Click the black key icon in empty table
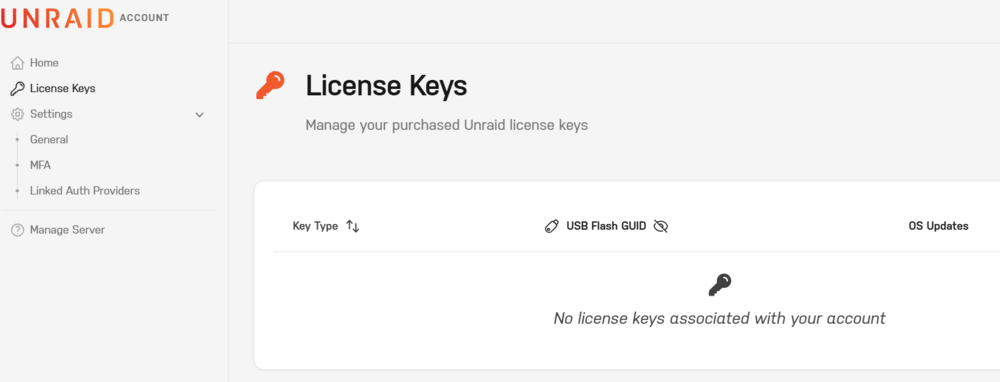 tap(719, 284)
